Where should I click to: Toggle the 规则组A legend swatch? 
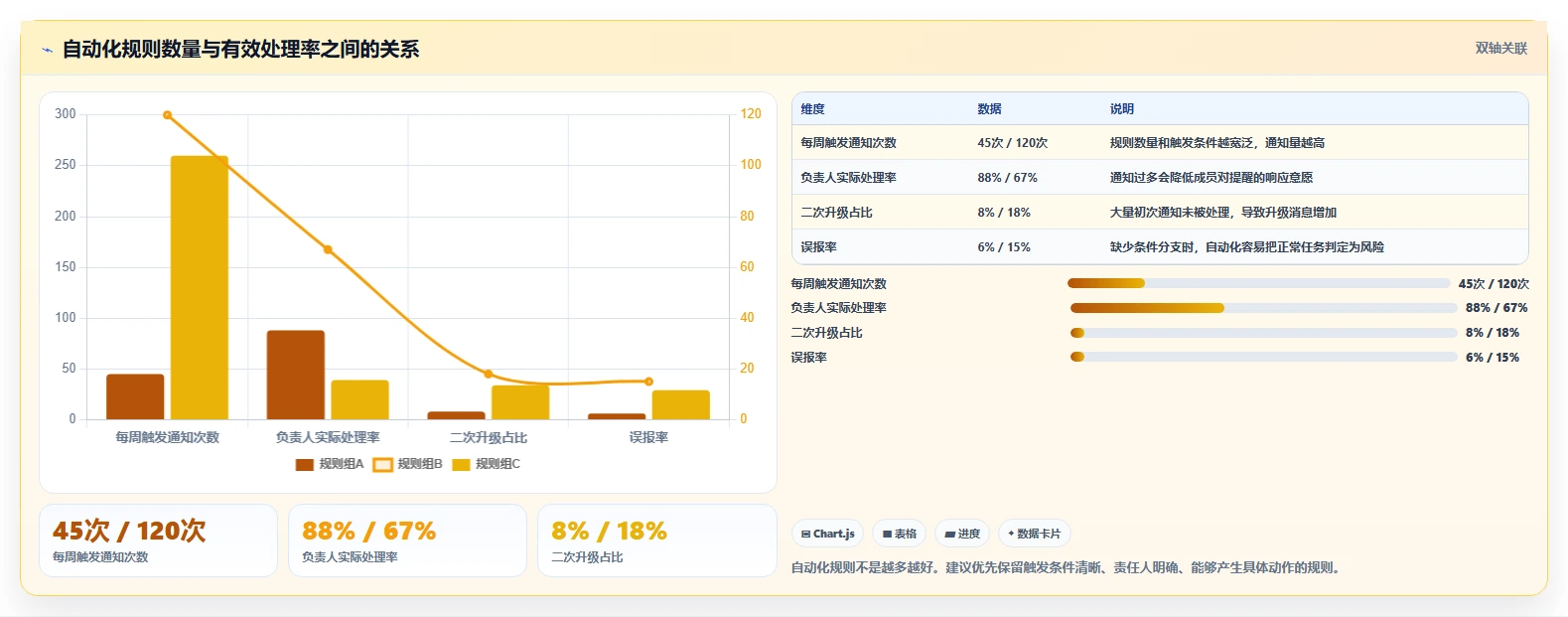tap(305, 464)
